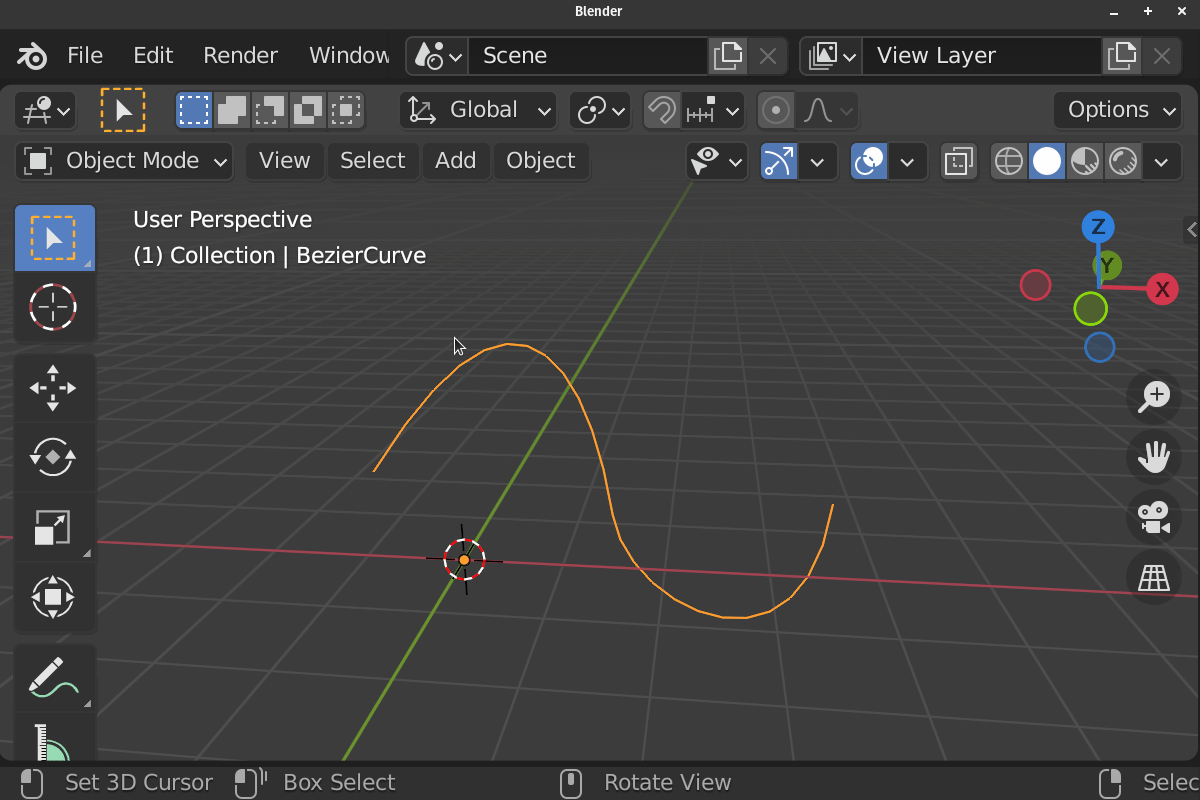Open the File menu
The height and width of the screenshot is (800, 1200).
coord(85,56)
